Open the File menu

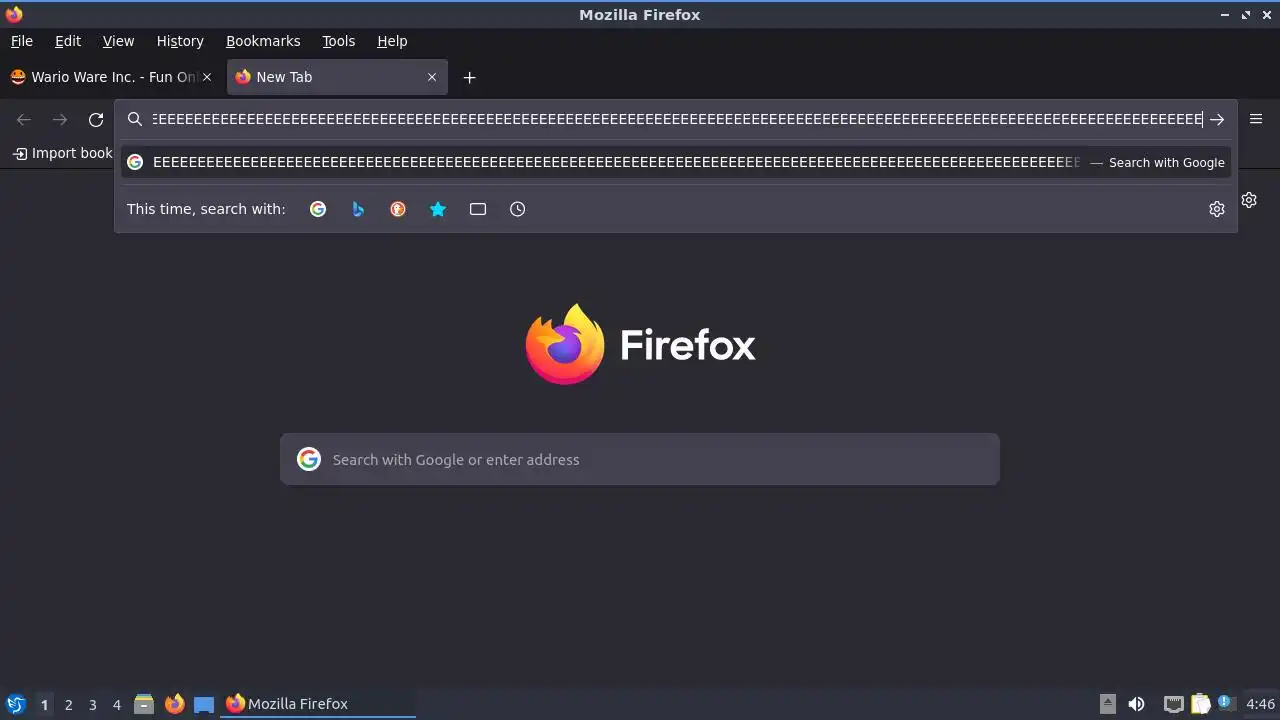click(22, 41)
